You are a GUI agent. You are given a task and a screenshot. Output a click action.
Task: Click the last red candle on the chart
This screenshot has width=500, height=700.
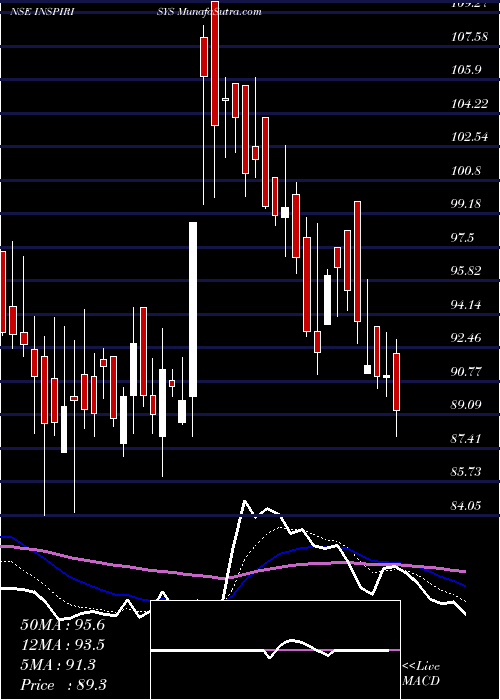click(x=396, y=382)
